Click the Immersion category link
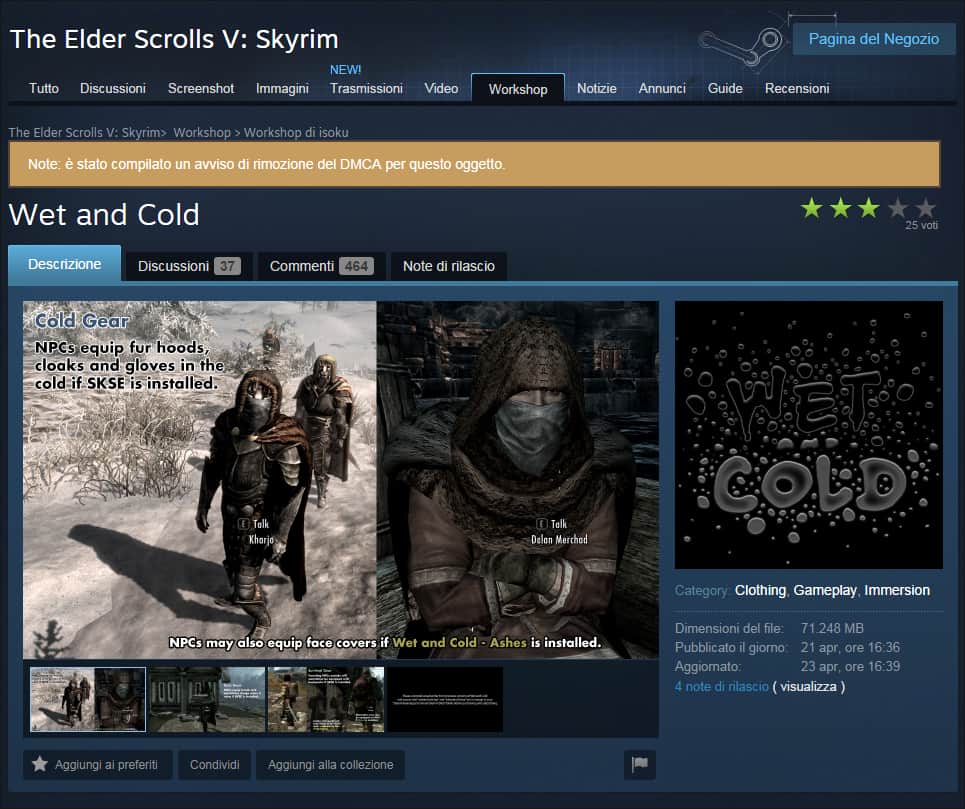965x809 pixels. pos(897,591)
